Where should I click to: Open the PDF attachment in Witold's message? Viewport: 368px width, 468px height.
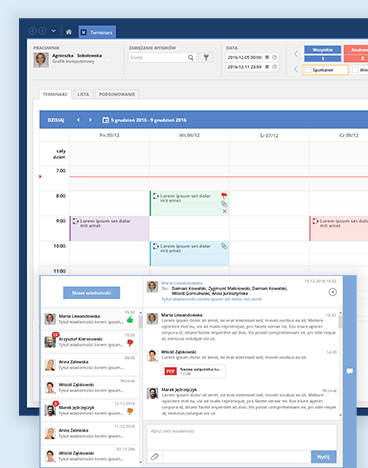click(x=194, y=371)
